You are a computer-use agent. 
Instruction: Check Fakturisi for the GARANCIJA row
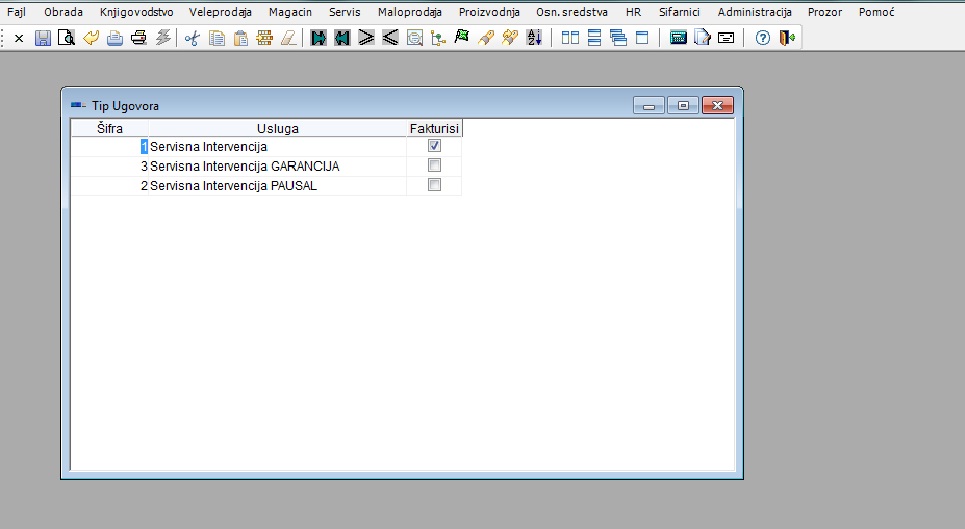click(434, 166)
